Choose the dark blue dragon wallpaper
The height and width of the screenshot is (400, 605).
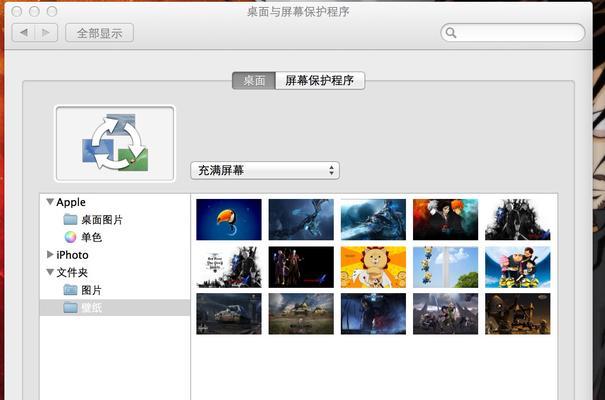point(301,219)
